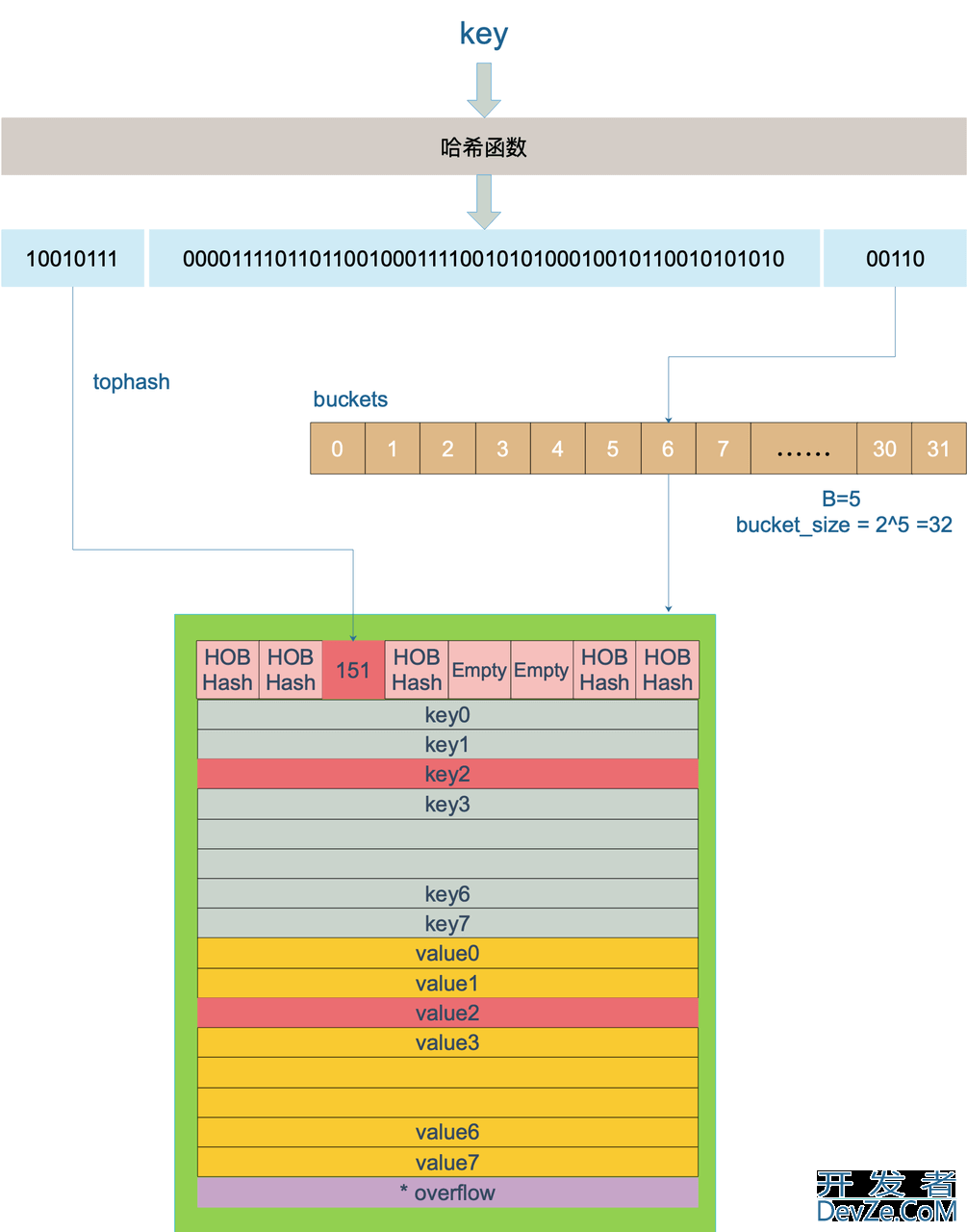Select the key6 row
This screenshot has height=1232, width=967.
click(x=447, y=894)
